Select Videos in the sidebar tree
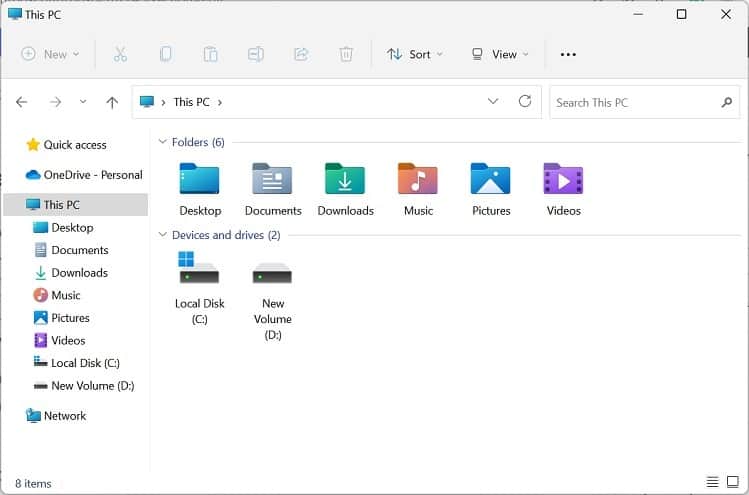Image resolution: width=749 pixels, height=495 pixels. point(59,340)
